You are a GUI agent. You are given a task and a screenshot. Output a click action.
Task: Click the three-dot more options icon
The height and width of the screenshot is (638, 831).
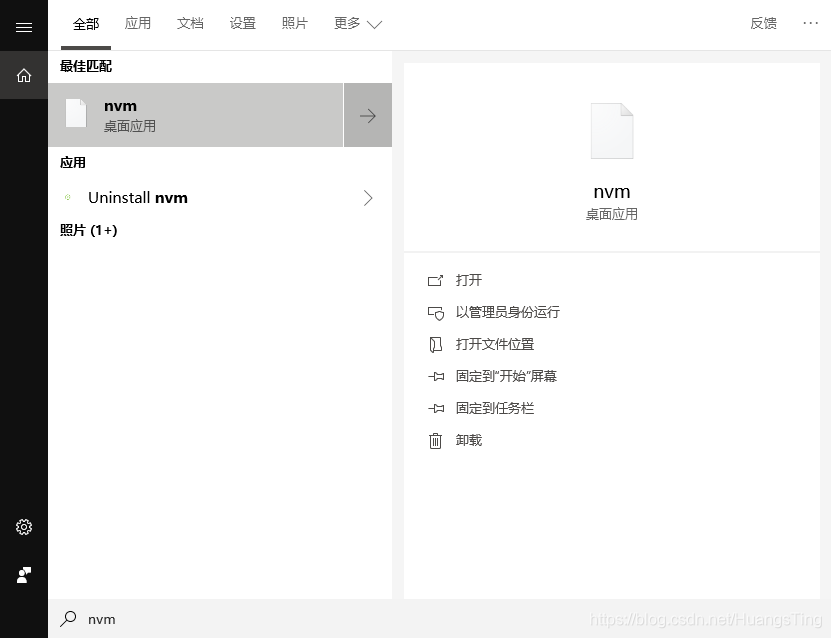810,23
